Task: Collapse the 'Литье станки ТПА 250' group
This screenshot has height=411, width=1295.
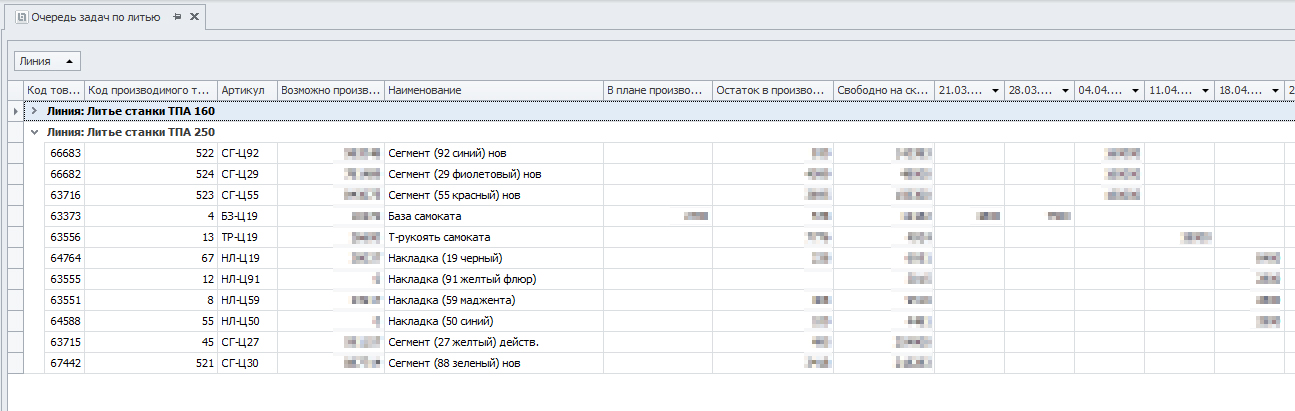Action: click(x=35, y=132)
